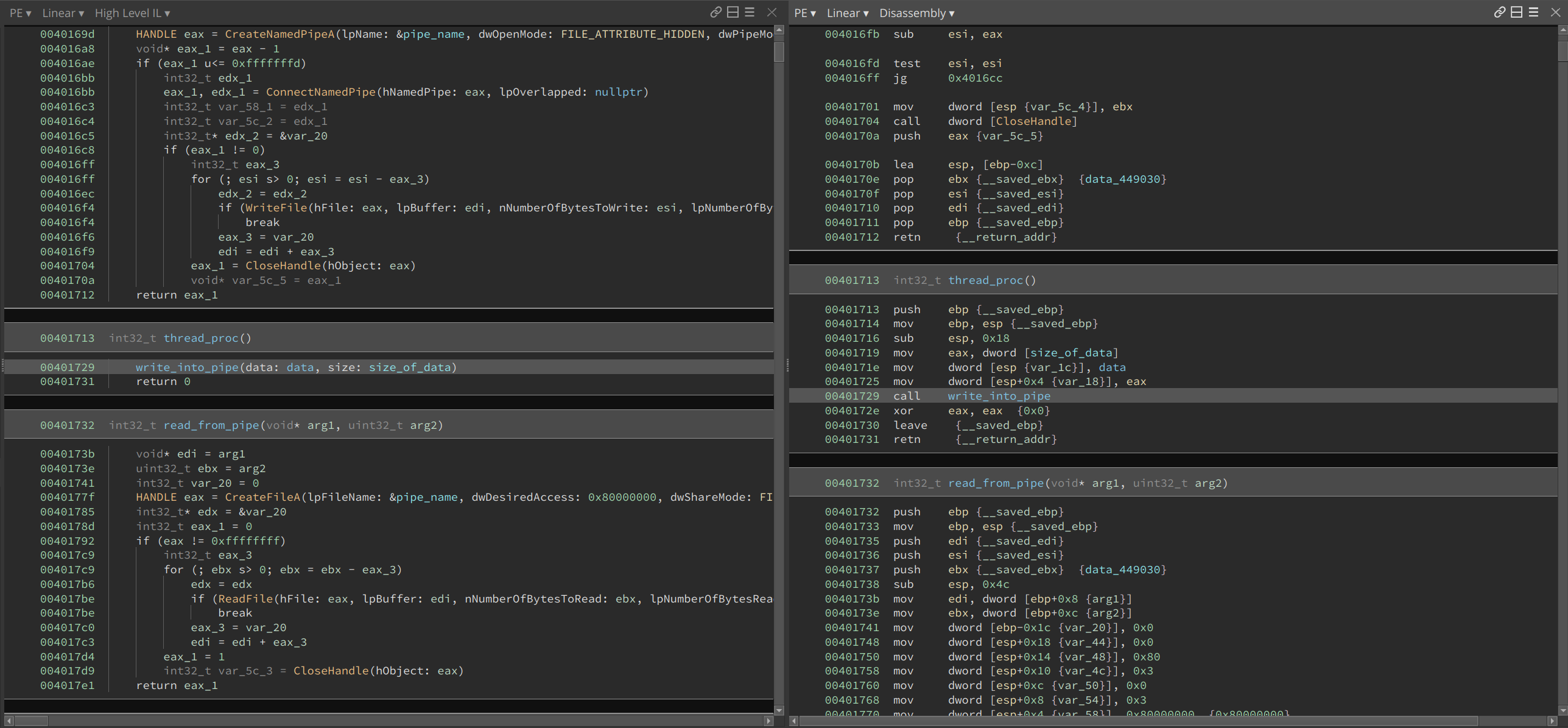Click the thread_proc header in left pane
This screenshot has height=728, width=1568.
(200, 338)
